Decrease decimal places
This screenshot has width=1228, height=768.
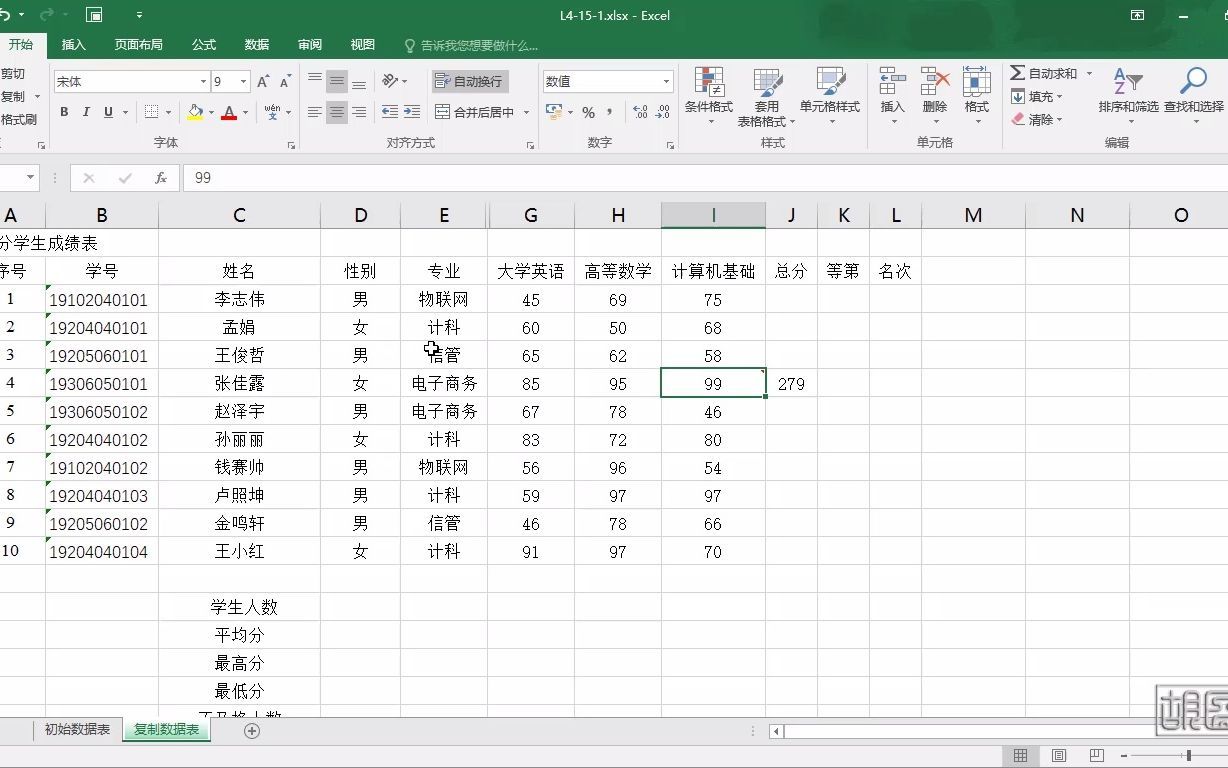[x=662, y=112]
